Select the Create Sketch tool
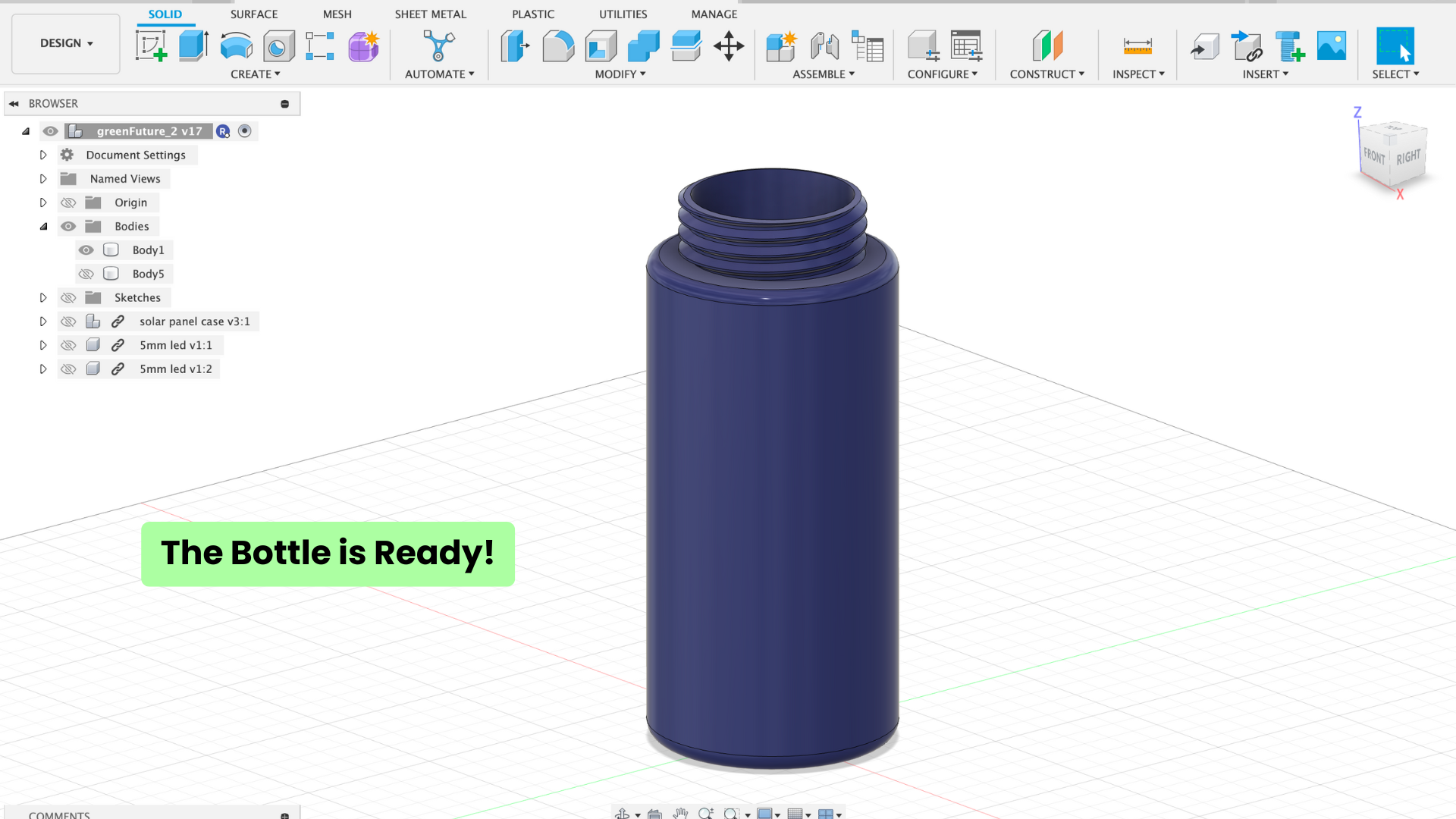Screen dimensions: 1456x819 tap(151, 46)
